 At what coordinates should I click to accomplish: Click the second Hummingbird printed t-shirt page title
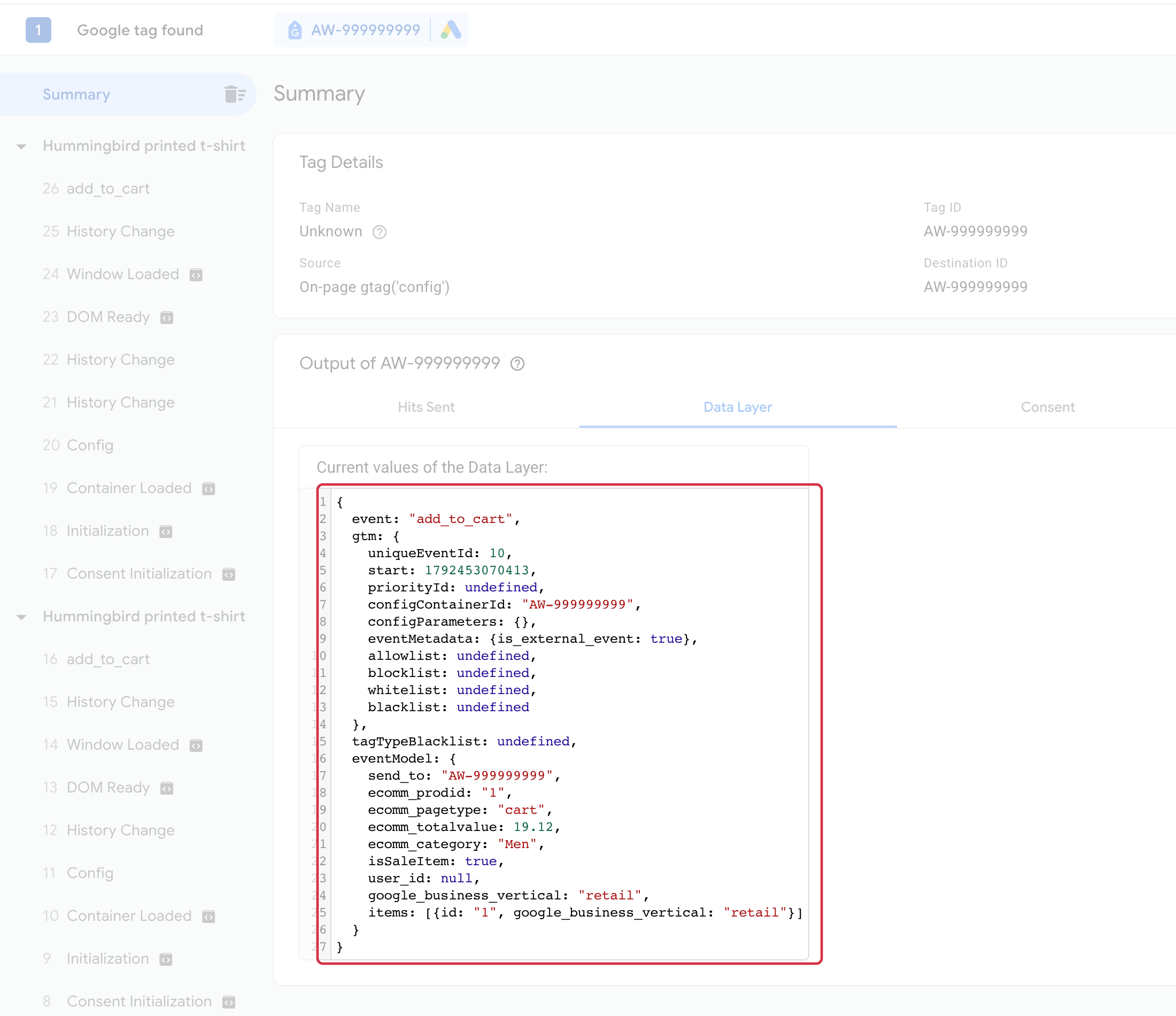click(x=144, y=617)
